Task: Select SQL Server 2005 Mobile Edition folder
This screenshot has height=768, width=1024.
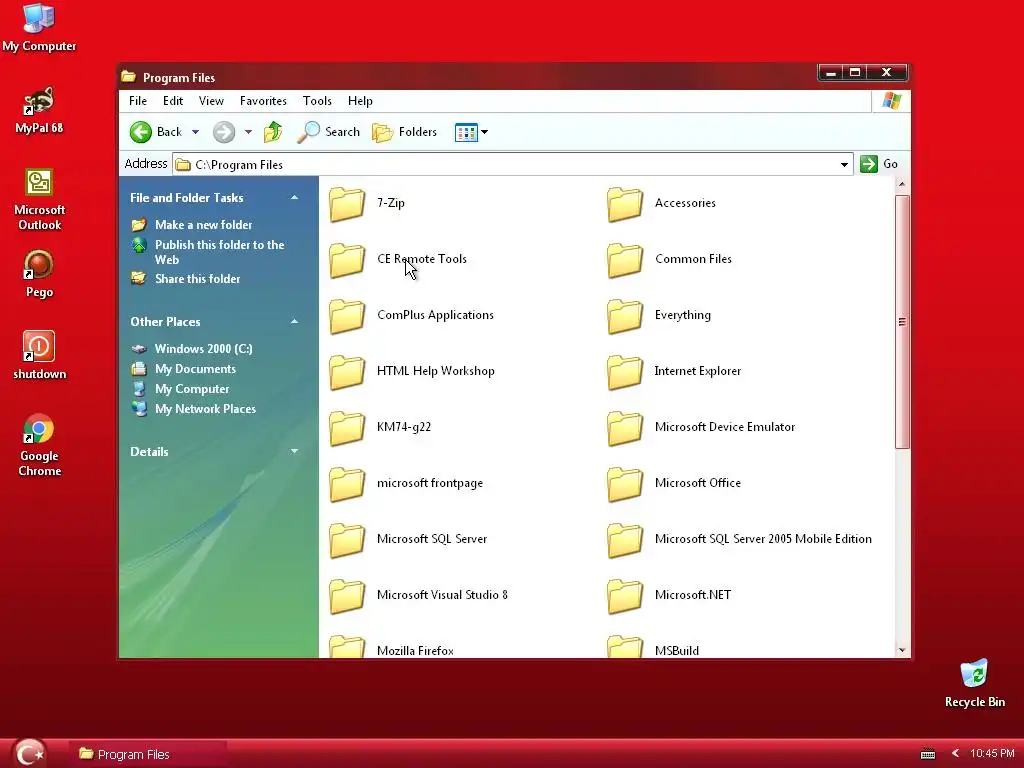Action: pyautogui.click(x=625, y=541)
